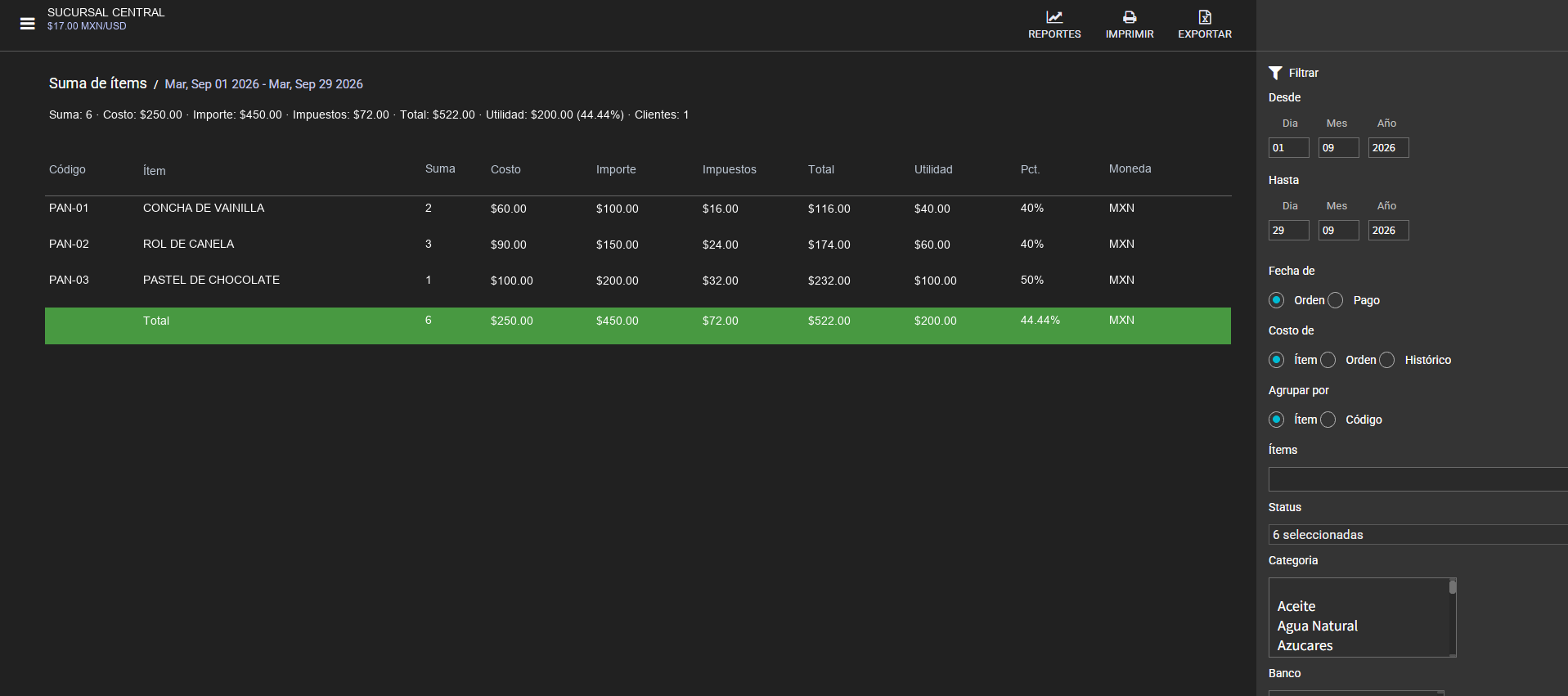Sort by Utilidad column header
The image size is (1568, 696).
pyautogui.click(x=933, y=169)
